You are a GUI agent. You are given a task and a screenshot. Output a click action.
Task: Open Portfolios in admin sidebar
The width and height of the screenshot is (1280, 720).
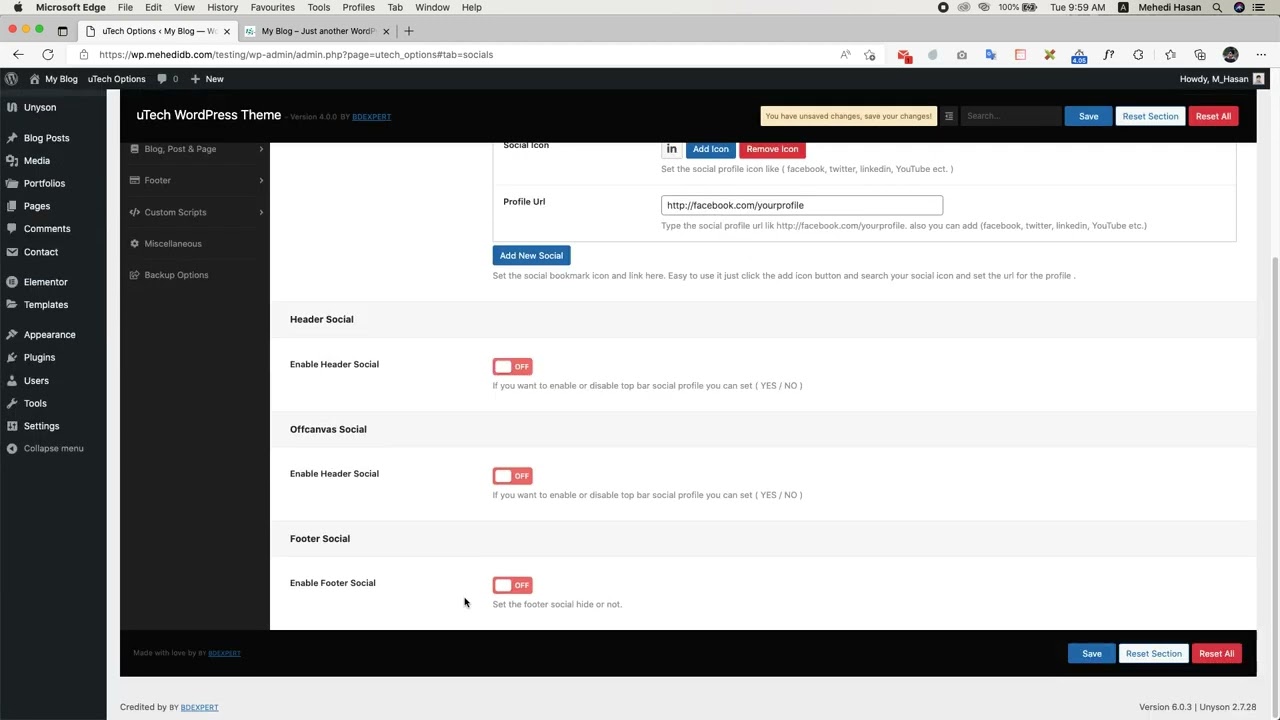[53, 183]
